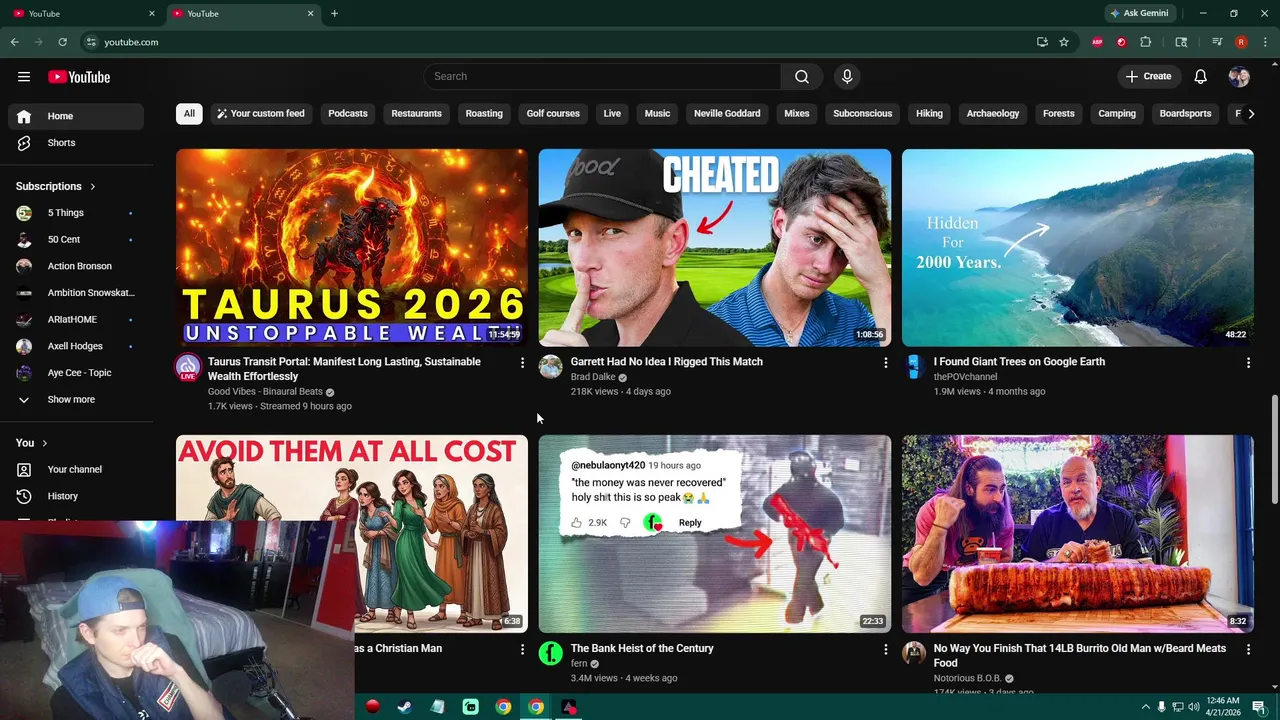1280x720 pixels.
Task: Play the Hidden For 2000 Years thumbnail
Action: click(x=1078, y=248)
